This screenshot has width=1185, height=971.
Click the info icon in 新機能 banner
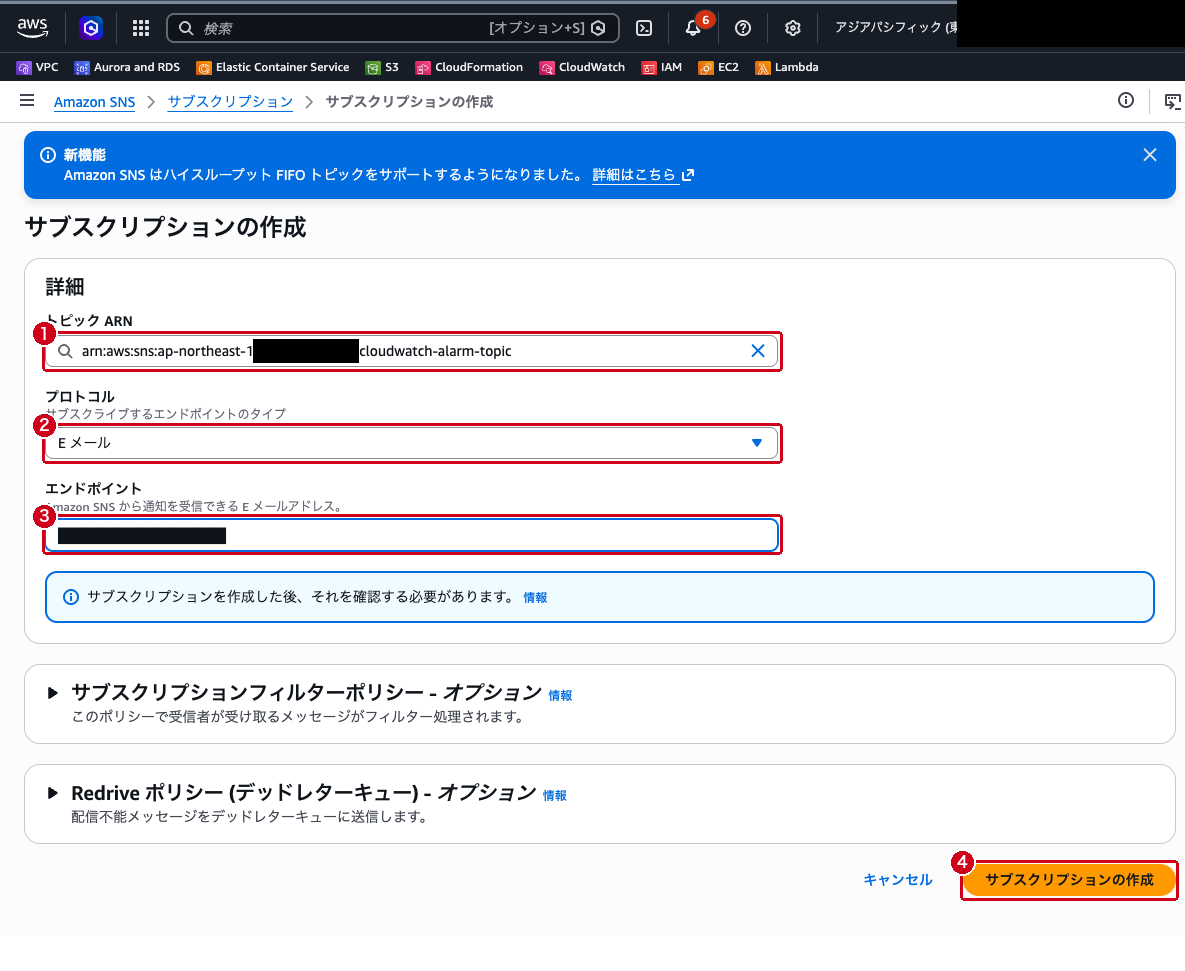coord(48,155)
